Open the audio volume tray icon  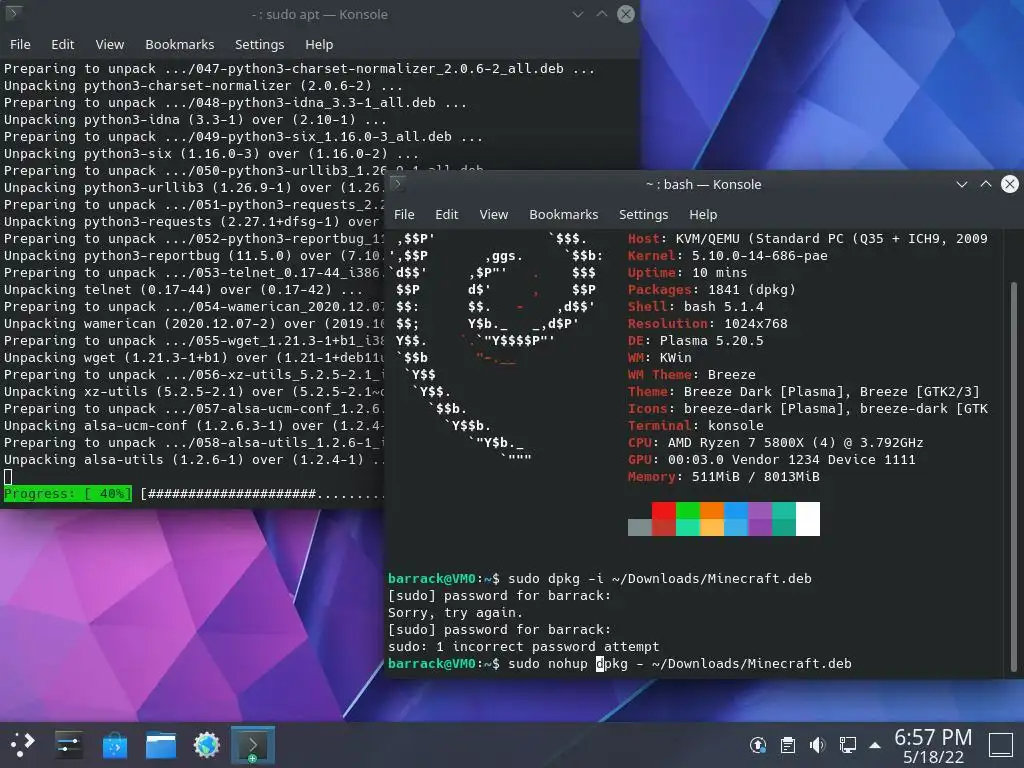[817, 744]
